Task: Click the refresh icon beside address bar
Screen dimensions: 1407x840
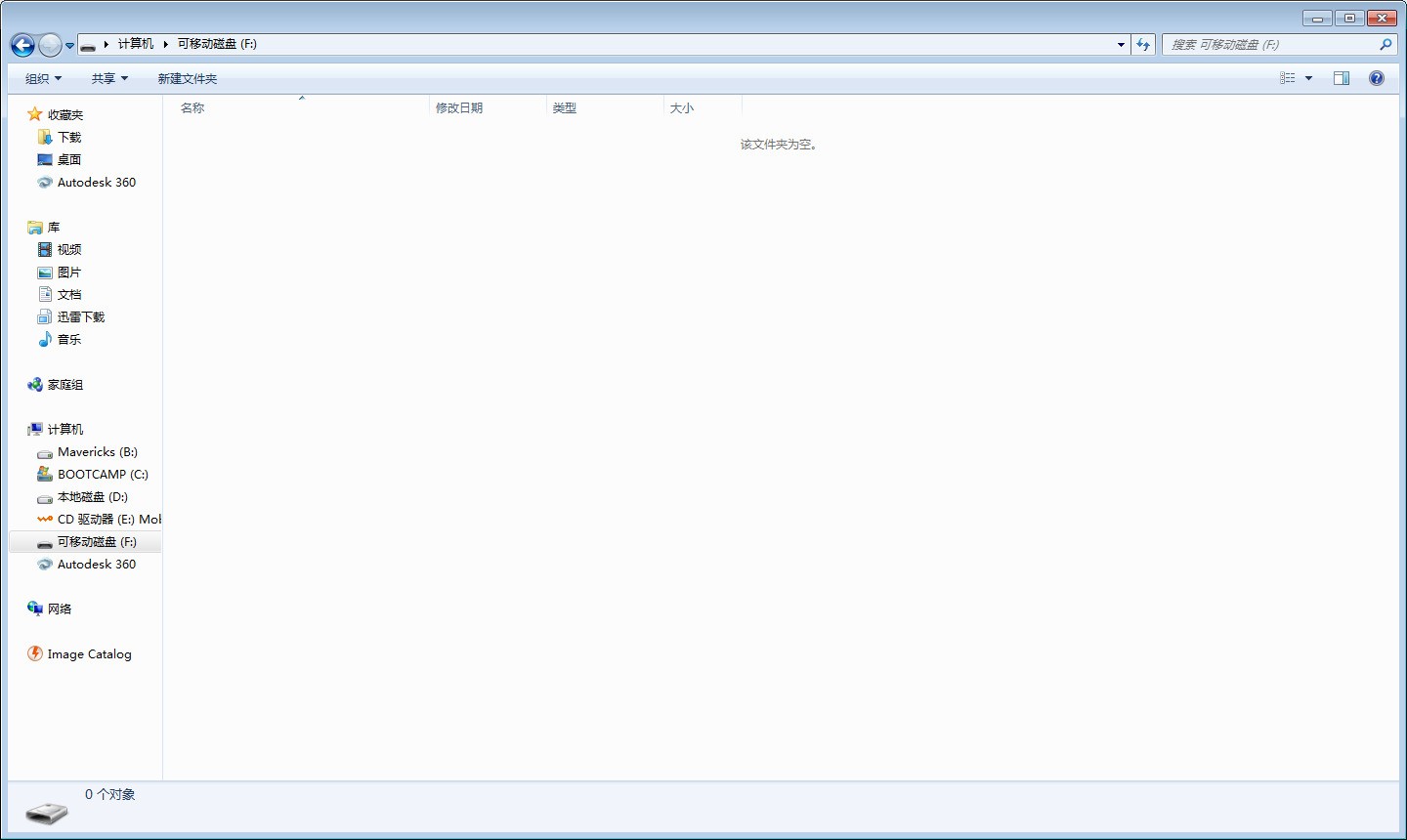Action: pos(1143,45)
